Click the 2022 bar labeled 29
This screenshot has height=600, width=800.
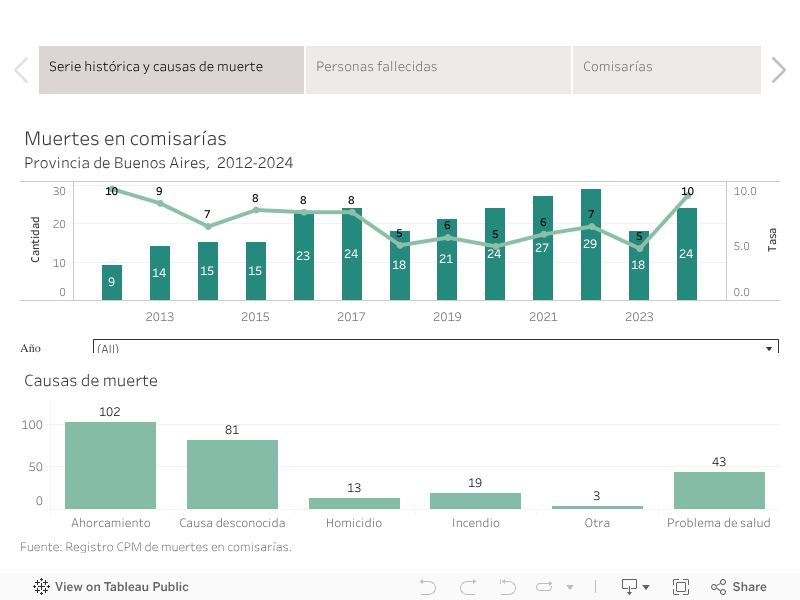pos(591,245)
